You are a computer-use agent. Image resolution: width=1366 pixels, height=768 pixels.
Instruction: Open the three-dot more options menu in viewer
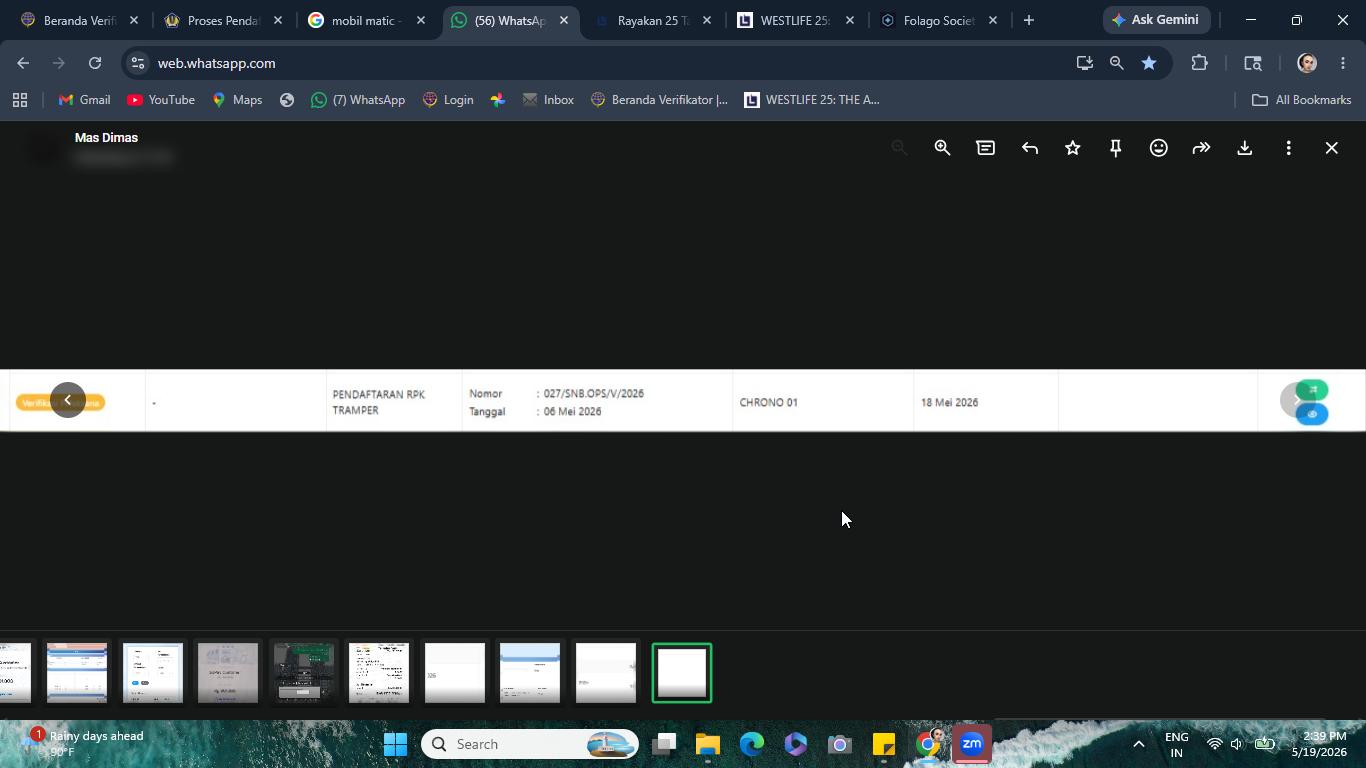pos(1288,148)
